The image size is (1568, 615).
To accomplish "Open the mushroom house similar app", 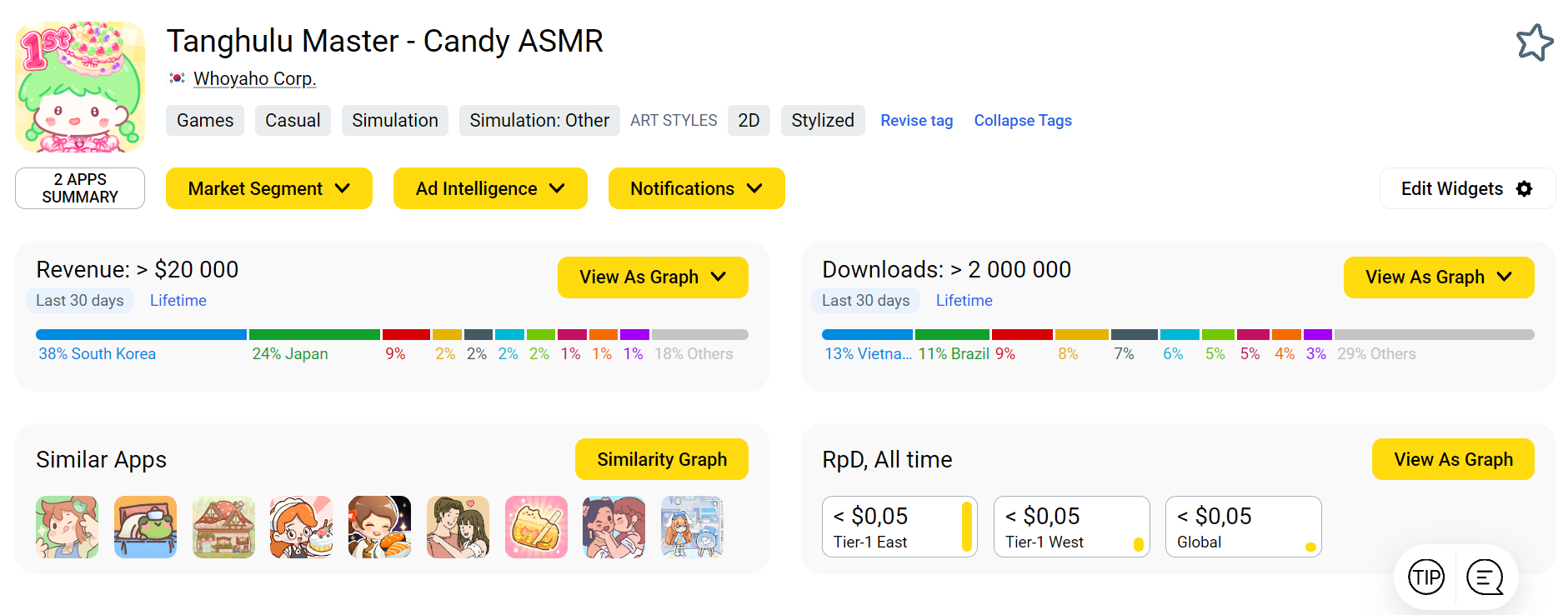I will pos(223,527).
